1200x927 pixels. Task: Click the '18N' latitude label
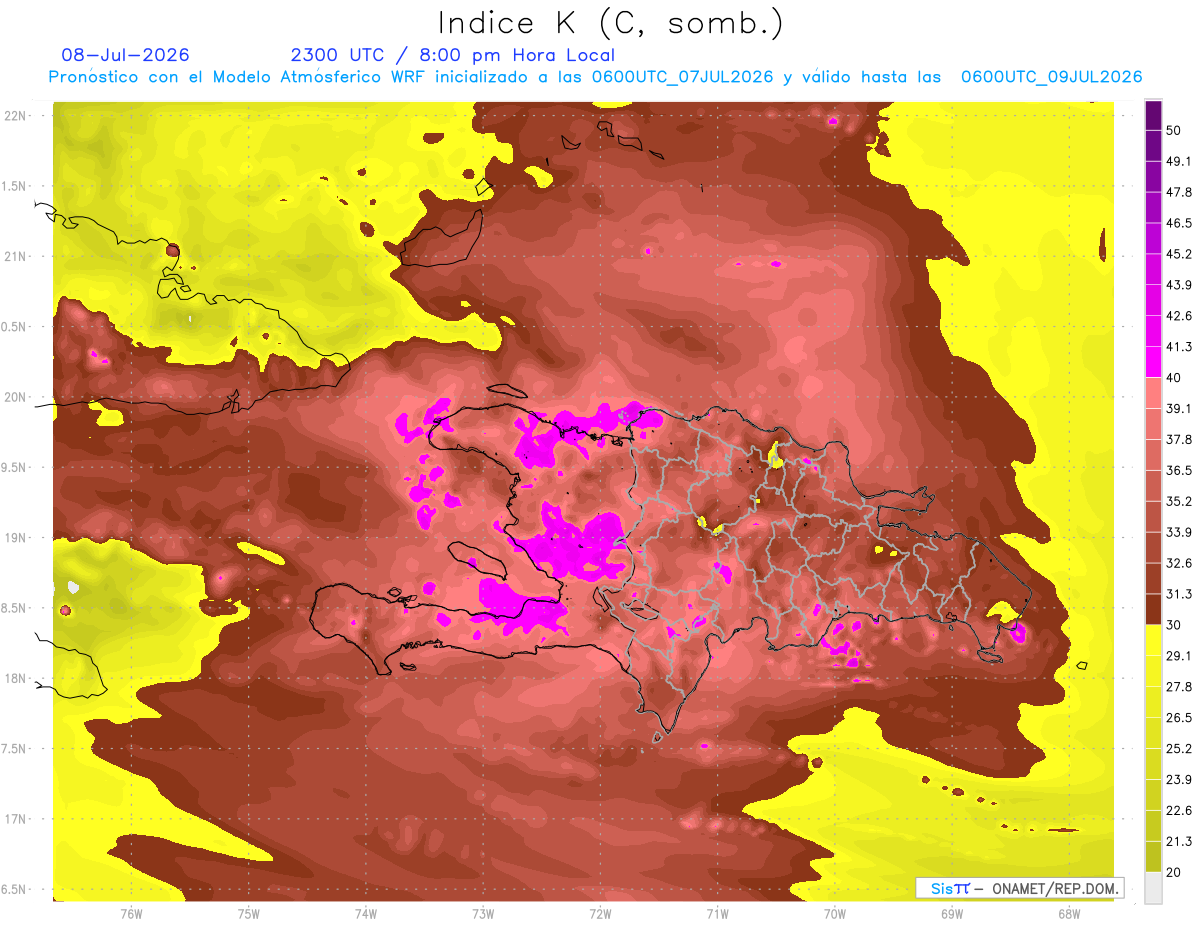tap(15, 679)
